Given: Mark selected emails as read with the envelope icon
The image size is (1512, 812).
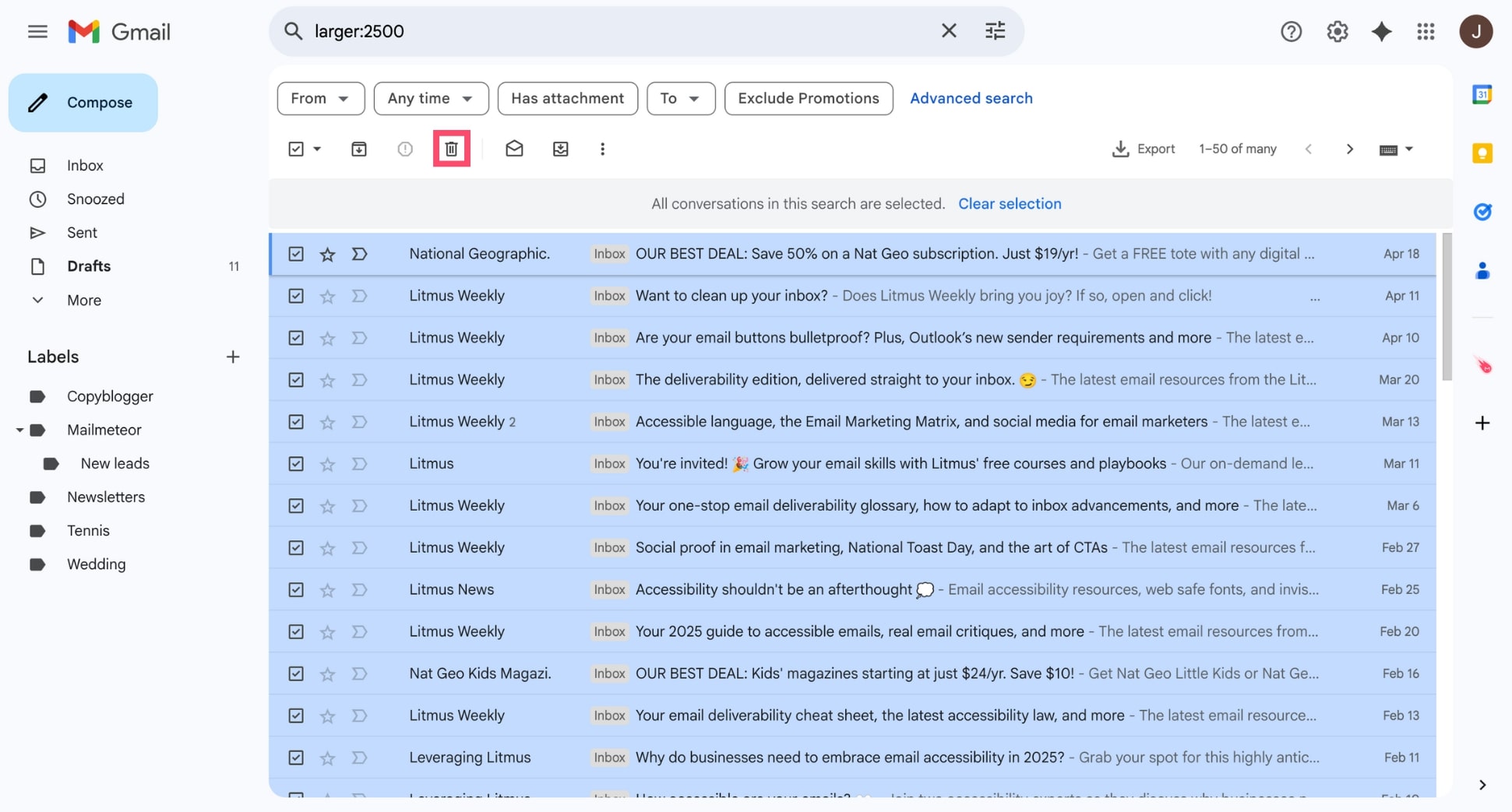Looking at the screenshot, I should pyautogui.click(x=513, y=149).
